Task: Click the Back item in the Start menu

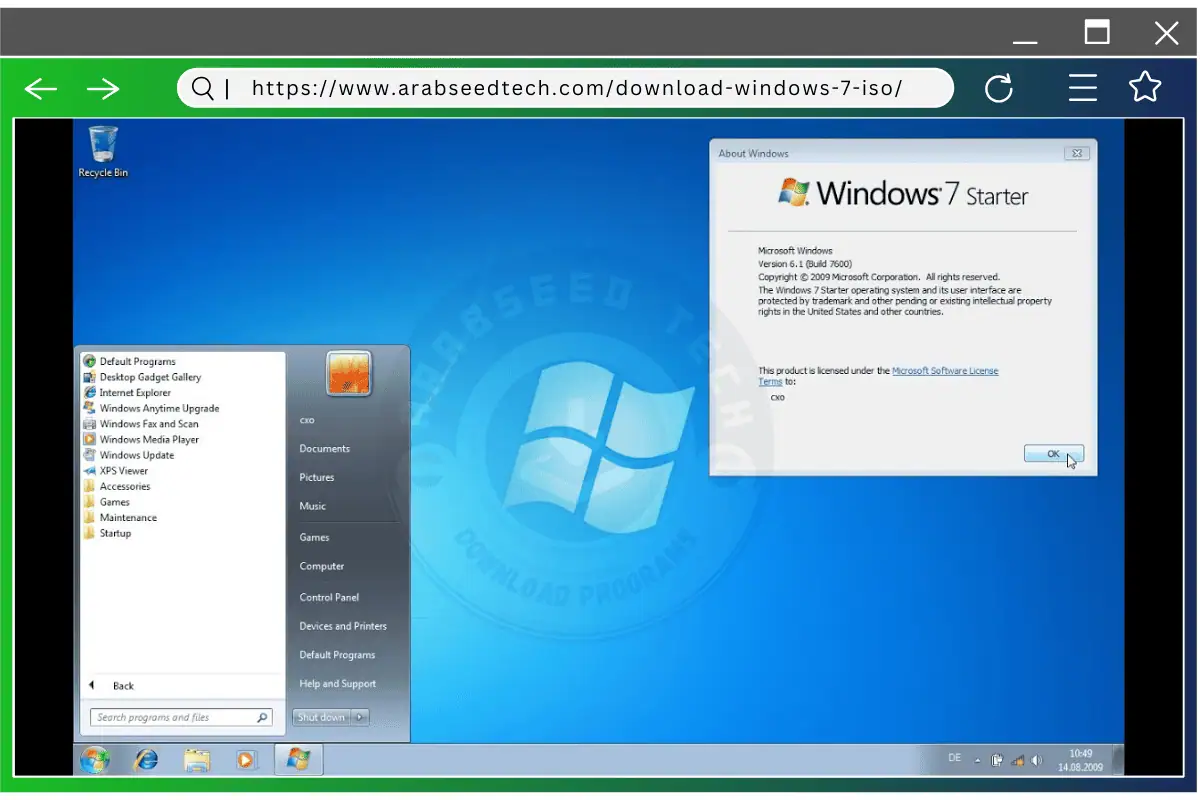Action: click(122, 686)
